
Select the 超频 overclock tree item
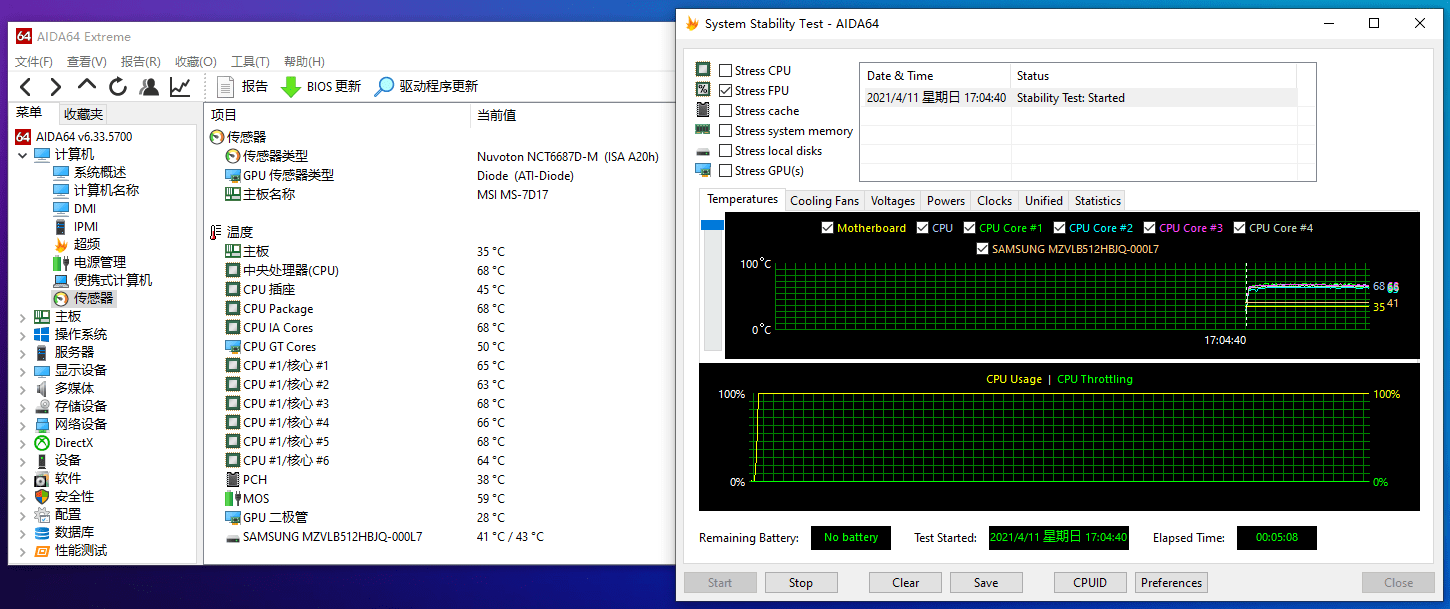coord(87,244)
